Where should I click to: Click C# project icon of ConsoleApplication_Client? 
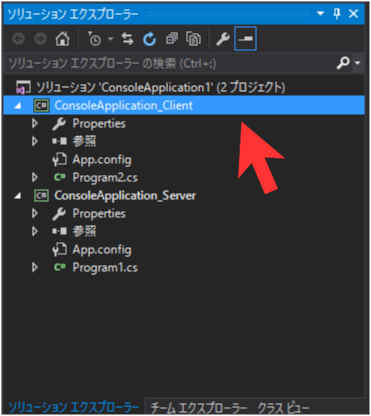(42, 106)
